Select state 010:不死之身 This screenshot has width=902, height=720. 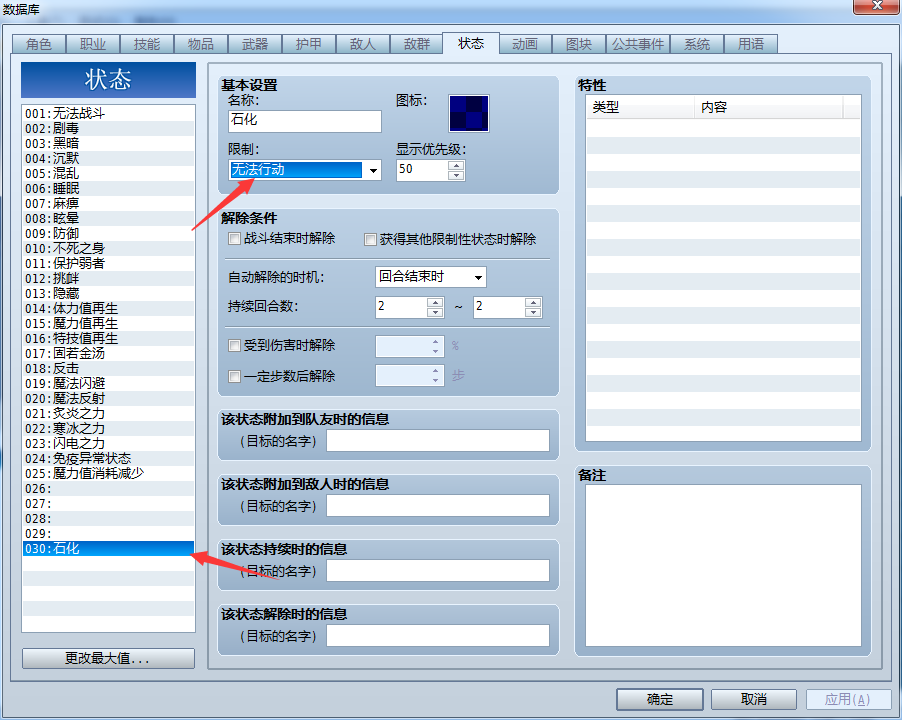tap(108, 248)
